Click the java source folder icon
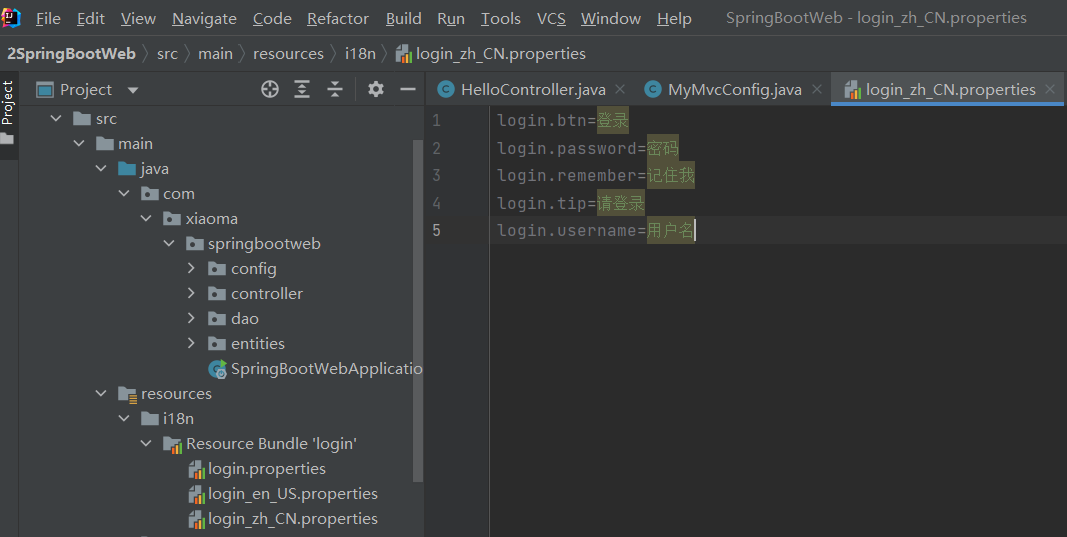The width and height of the screenshot is (1067, 537). click(x=127, y=169)
